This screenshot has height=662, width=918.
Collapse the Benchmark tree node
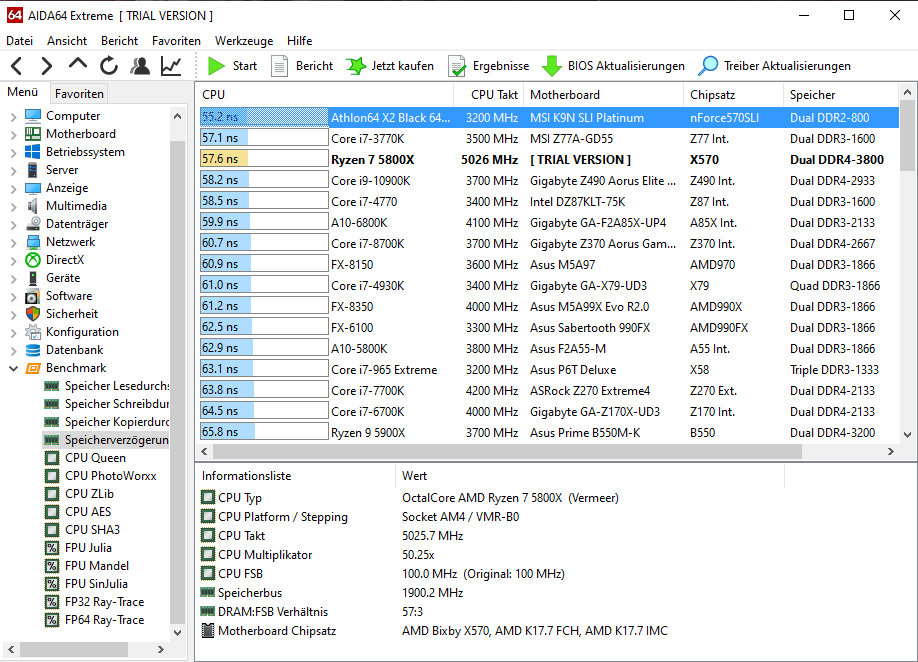click(13, 368)
